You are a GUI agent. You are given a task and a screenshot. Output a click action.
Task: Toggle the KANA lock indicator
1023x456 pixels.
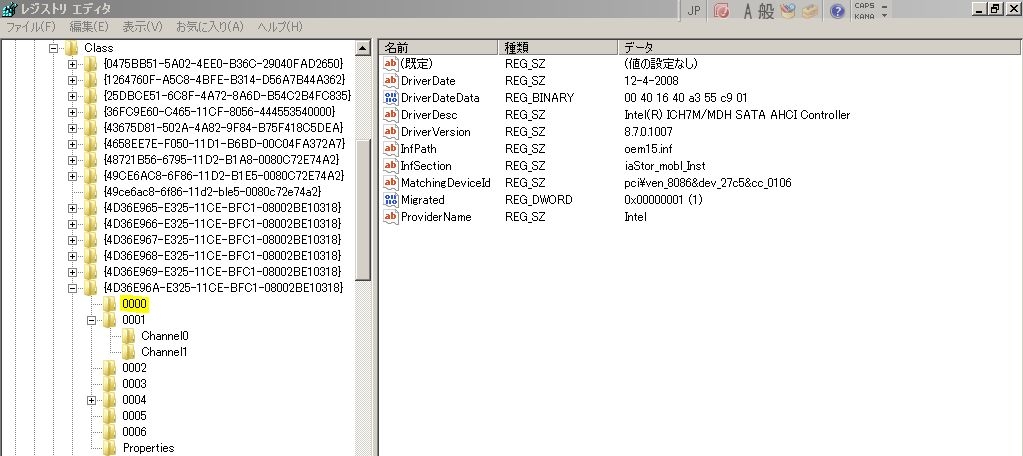point(864,16)
